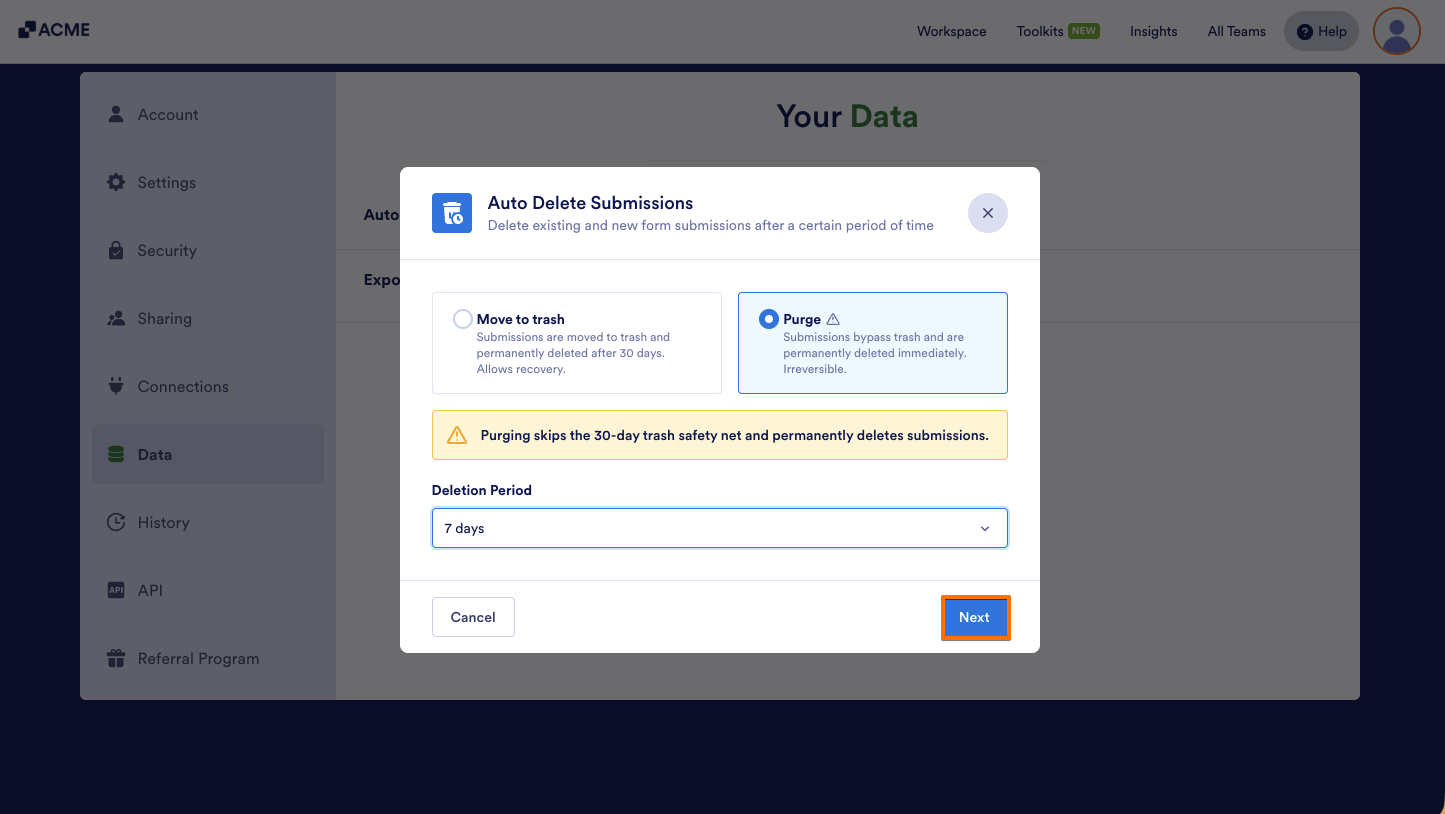Click the Connections plug icon in sidebar
The image size is (1445, 814).
click(116, 386)
